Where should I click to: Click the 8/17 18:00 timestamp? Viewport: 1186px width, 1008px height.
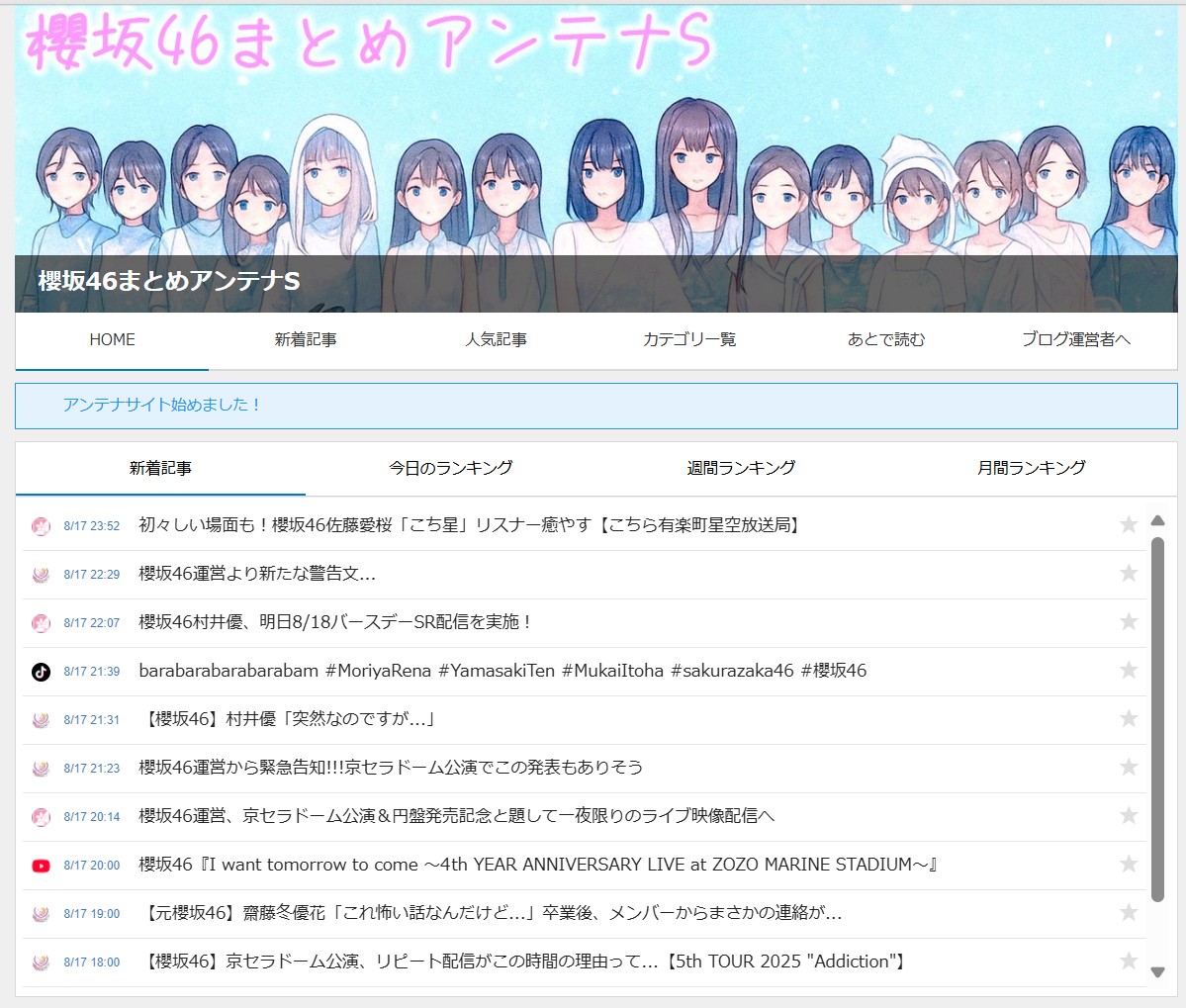click(92, 962)
